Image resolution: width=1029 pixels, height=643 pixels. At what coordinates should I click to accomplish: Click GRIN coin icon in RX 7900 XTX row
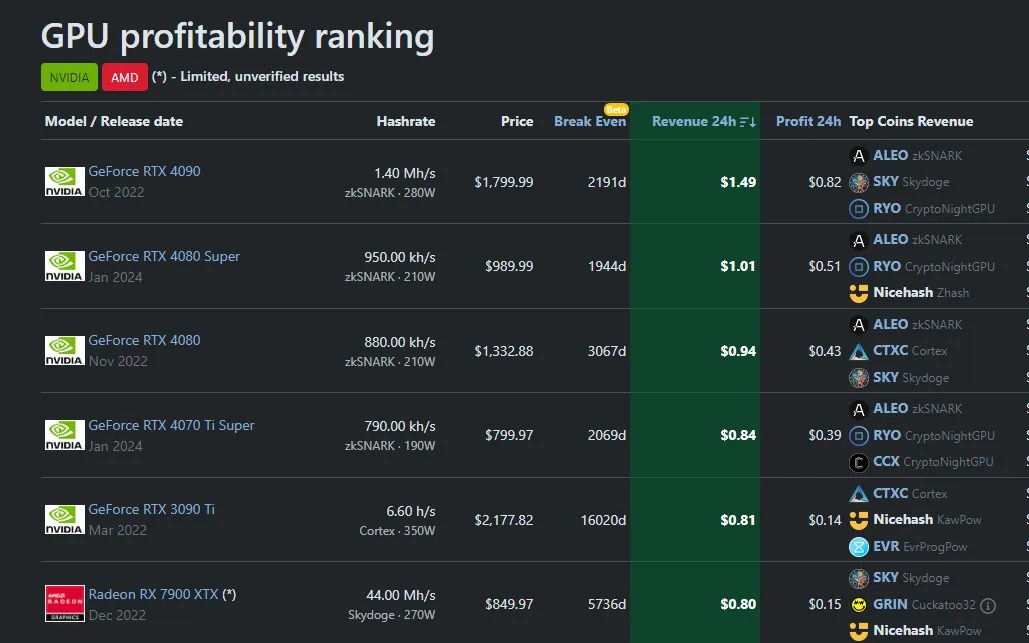click(858, 604)
